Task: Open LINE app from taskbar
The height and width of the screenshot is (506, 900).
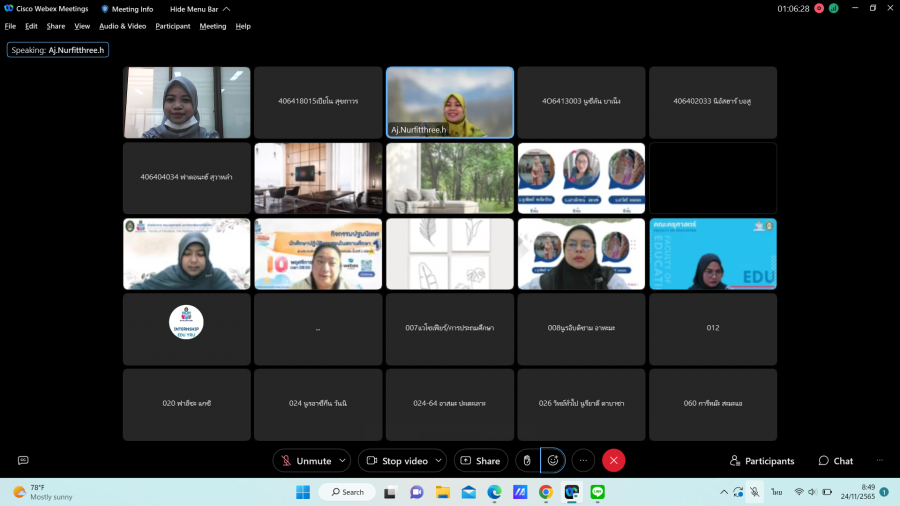Action: click(598, 492)
